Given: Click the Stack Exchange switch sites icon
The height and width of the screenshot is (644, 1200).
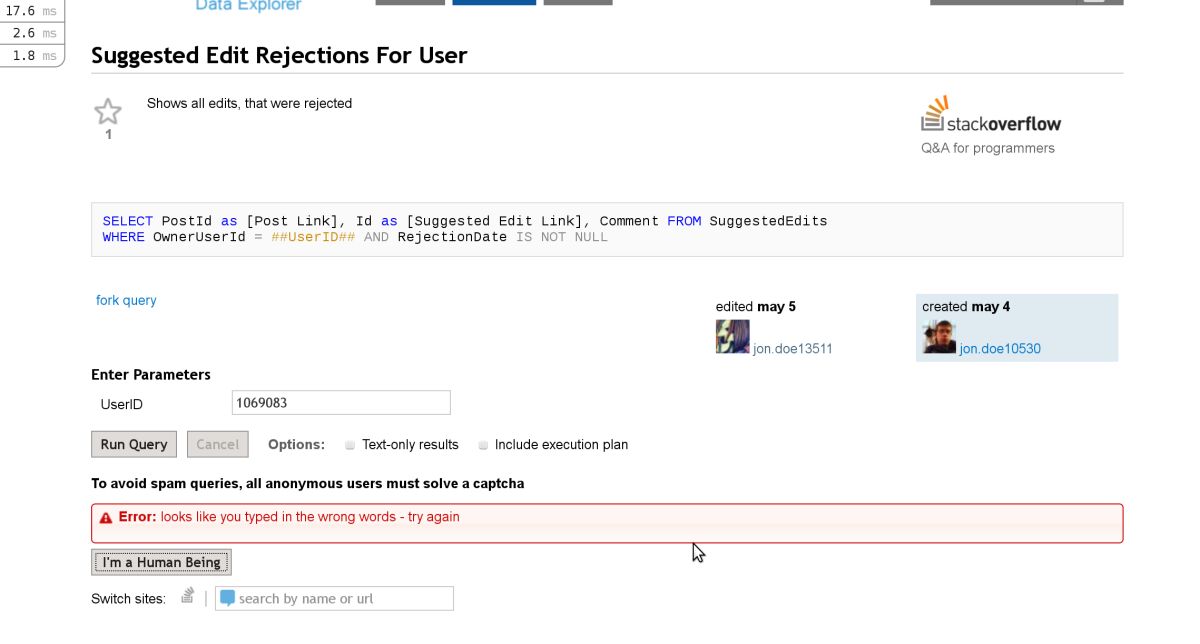Looking at the screenshot, I should (x=188, y=597).
